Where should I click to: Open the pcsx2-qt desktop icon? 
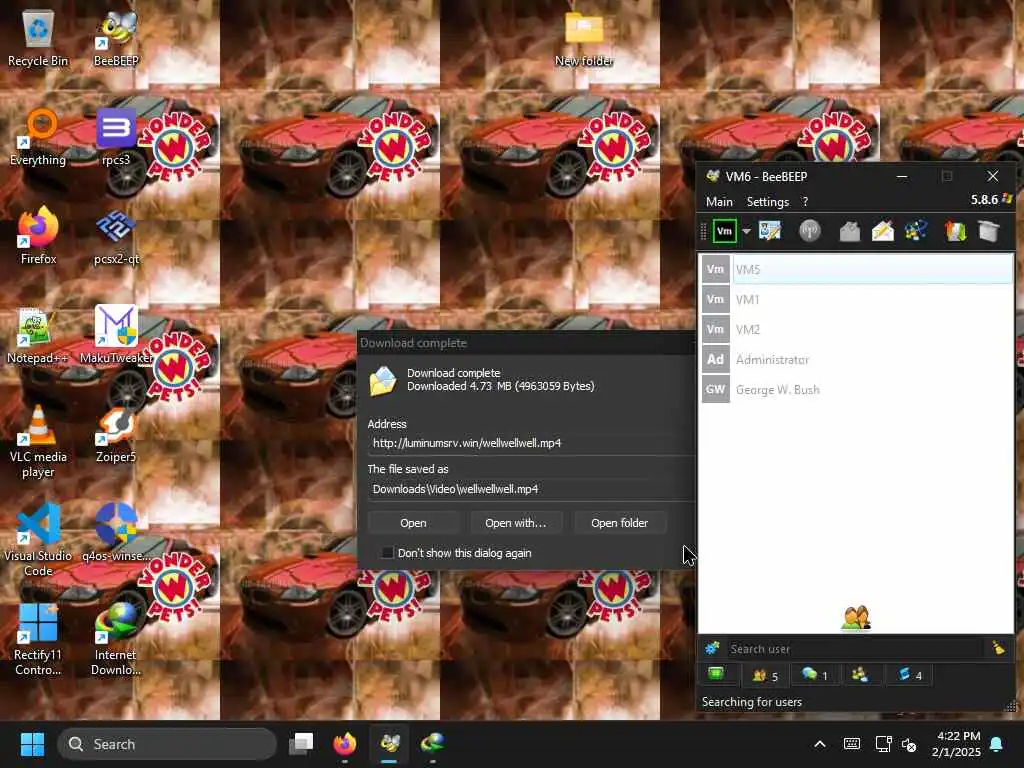116,237
